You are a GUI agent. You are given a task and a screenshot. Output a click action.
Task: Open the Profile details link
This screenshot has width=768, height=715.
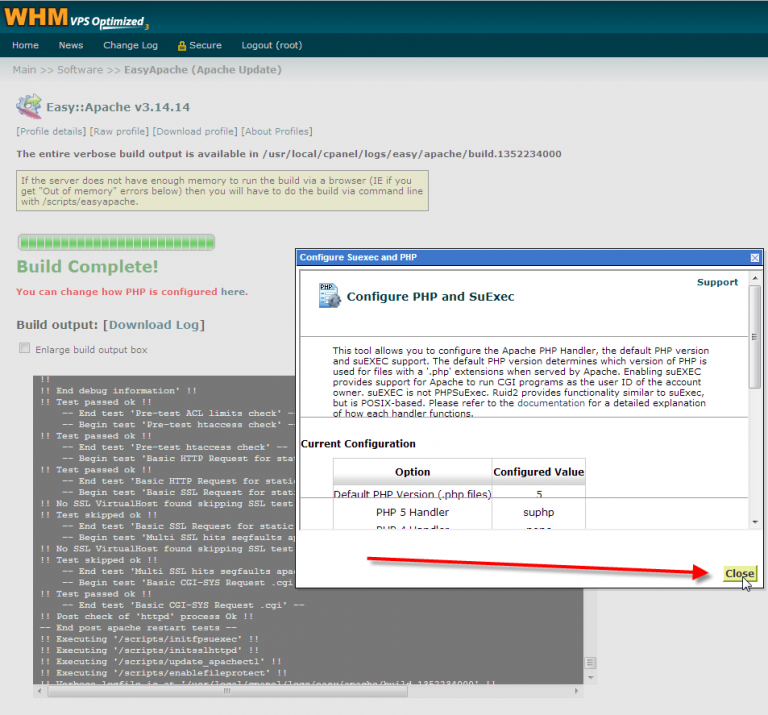click(51, 131)
